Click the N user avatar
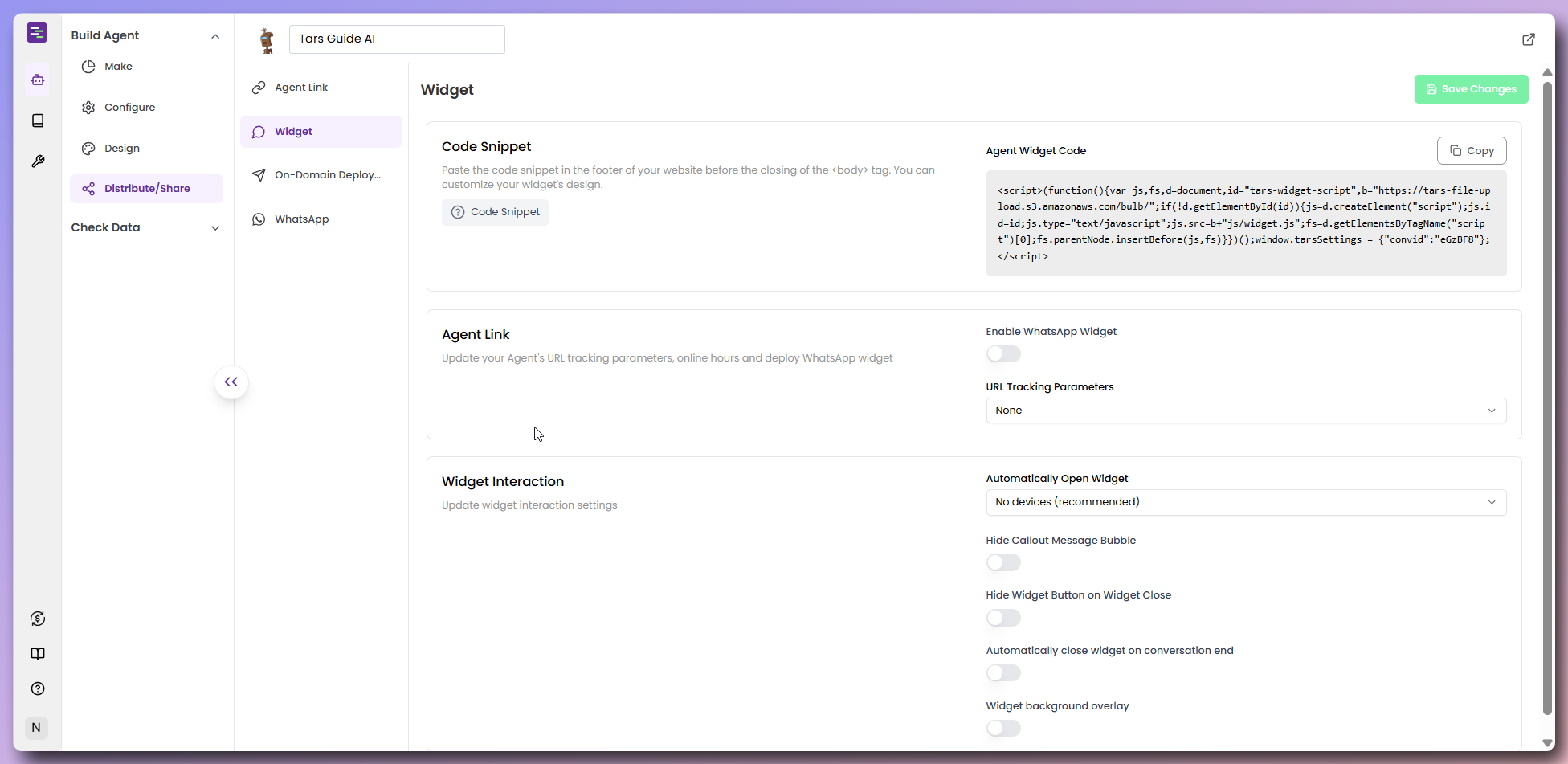This screenshot has width=1568, height=764. pos(36,728)
